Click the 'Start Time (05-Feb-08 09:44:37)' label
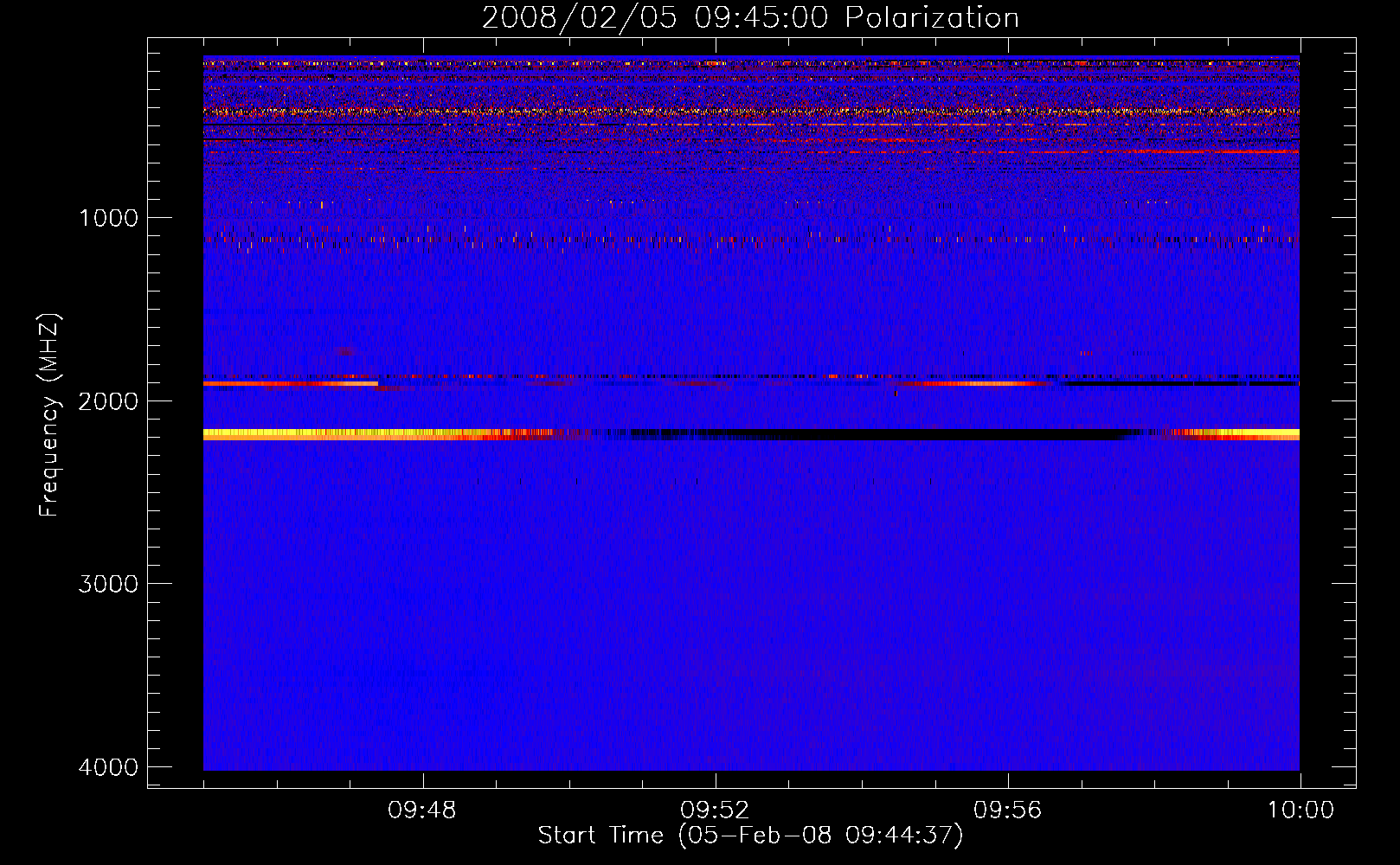This screenshot has height=865, width=1400. (750, 836)
